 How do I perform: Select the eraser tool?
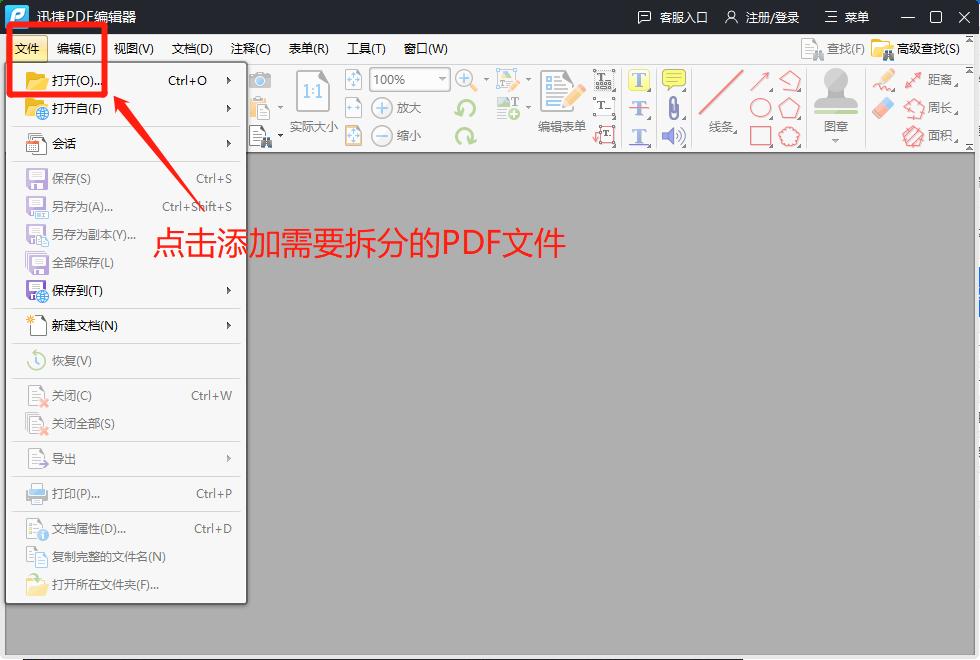[x=884, y=107]
